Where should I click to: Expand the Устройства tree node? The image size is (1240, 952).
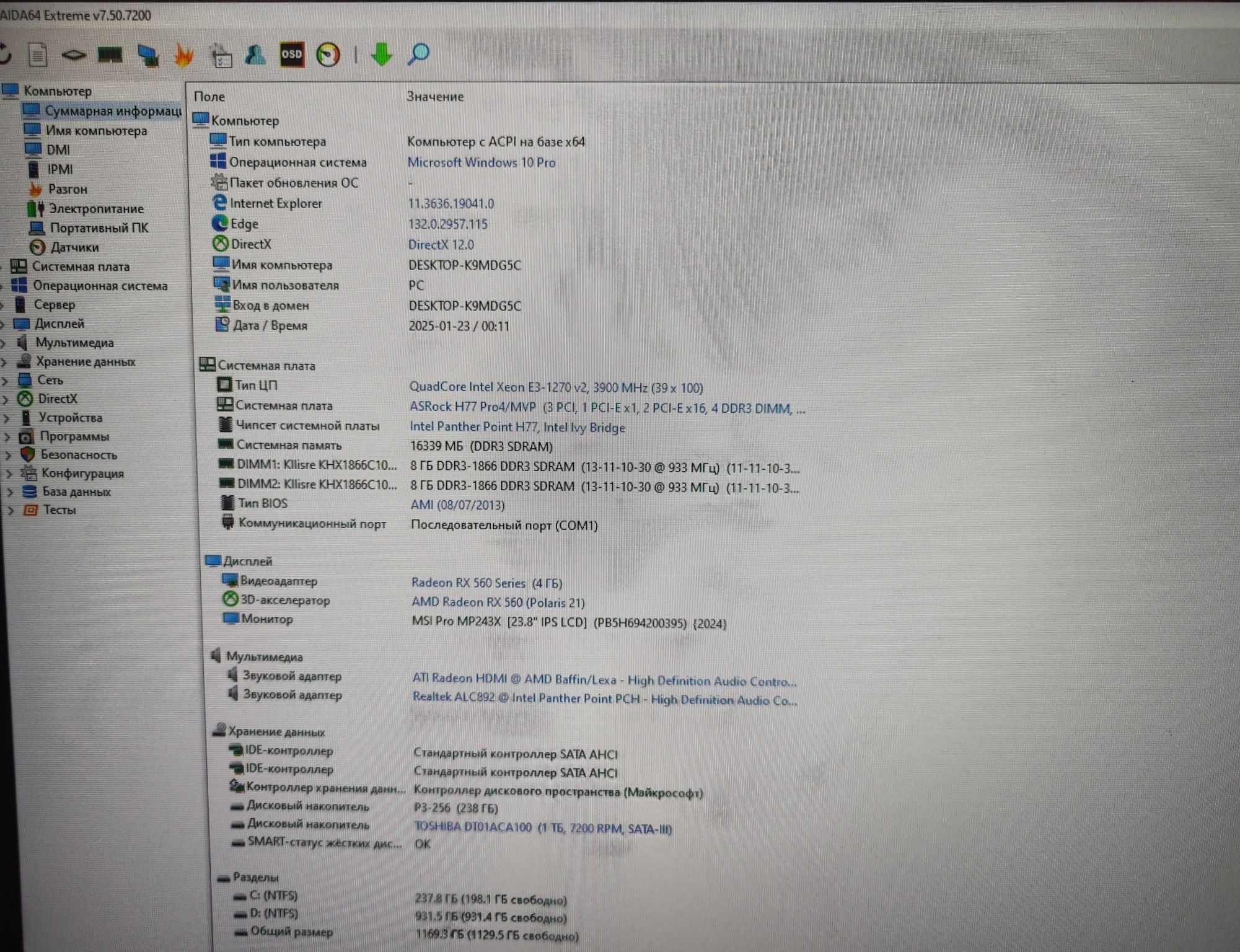(6, 418)
